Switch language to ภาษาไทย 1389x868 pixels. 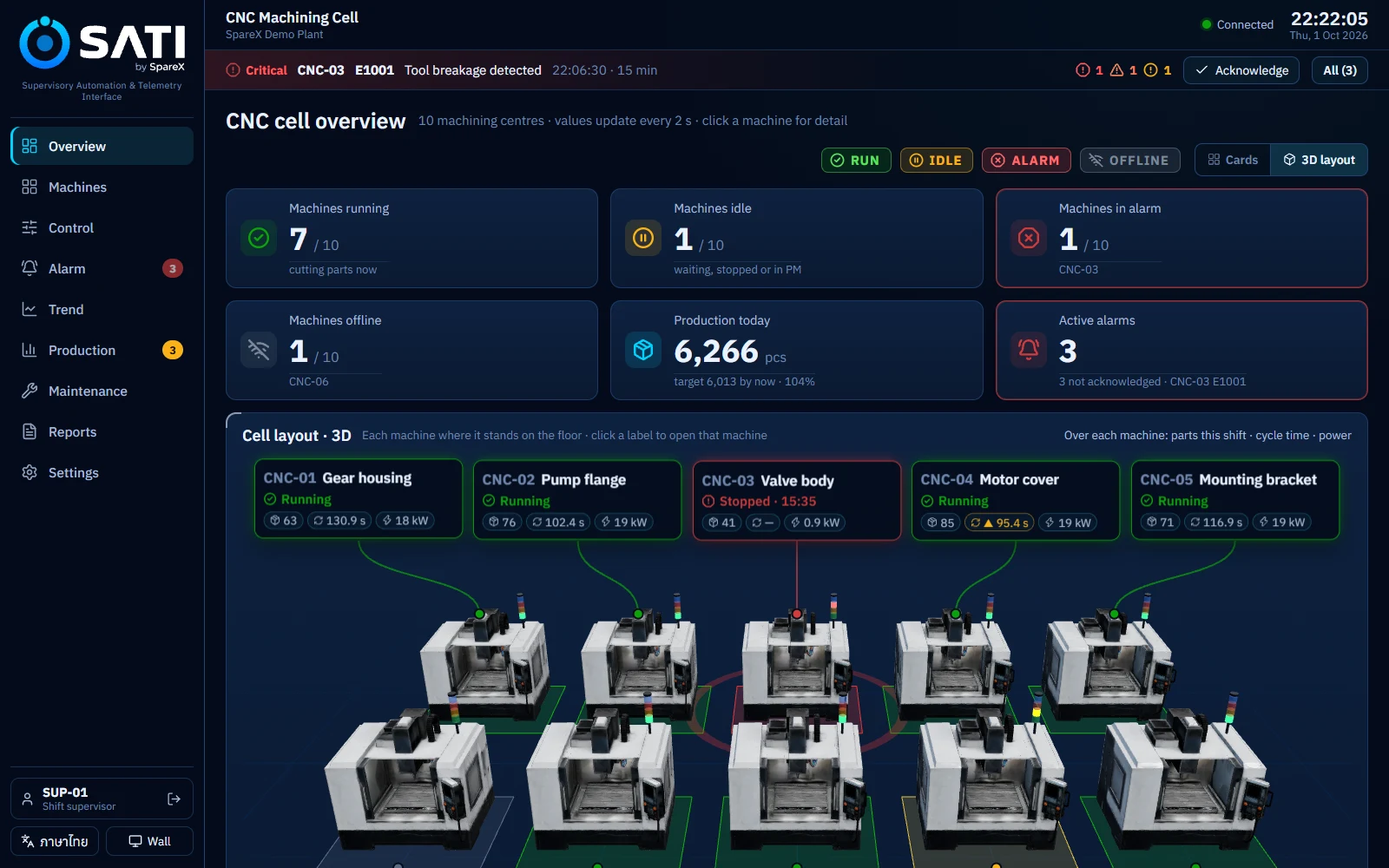(55, 841)
